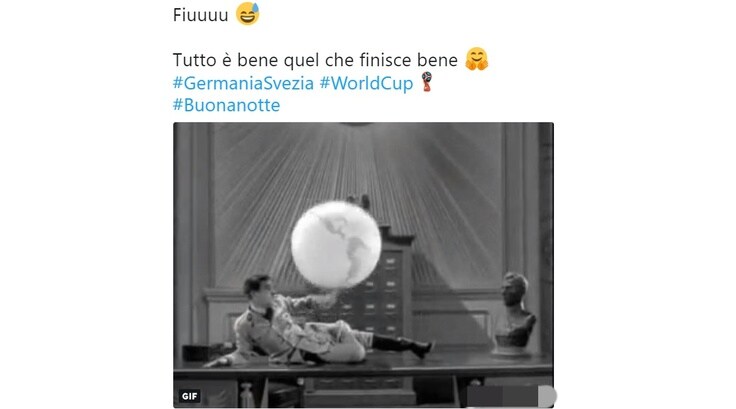The height and width of the screenshot is (409, 736).
Task: Click the sweating grin emoji after Fiuuuu
Action: tap(247, 14)
